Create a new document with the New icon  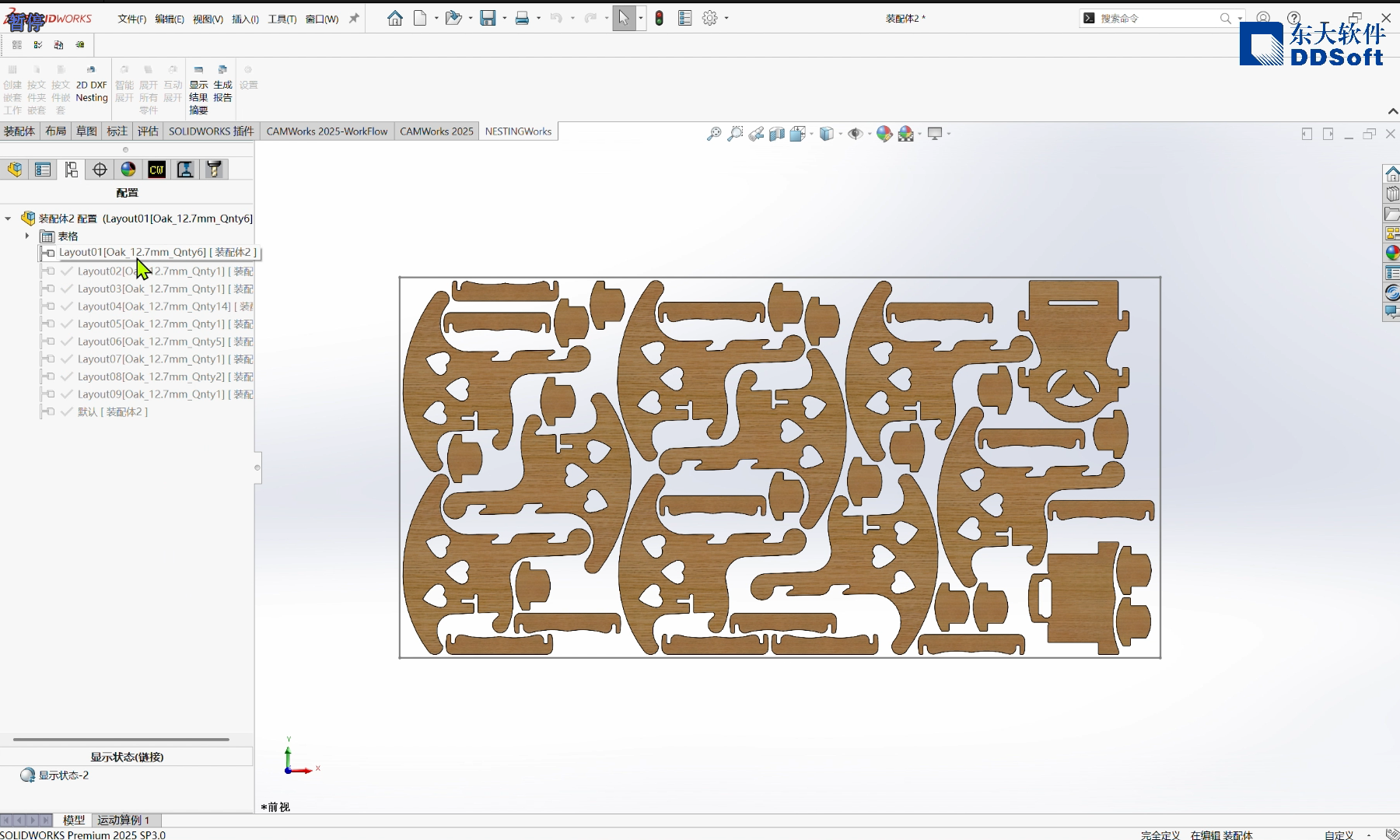[420, 18]
